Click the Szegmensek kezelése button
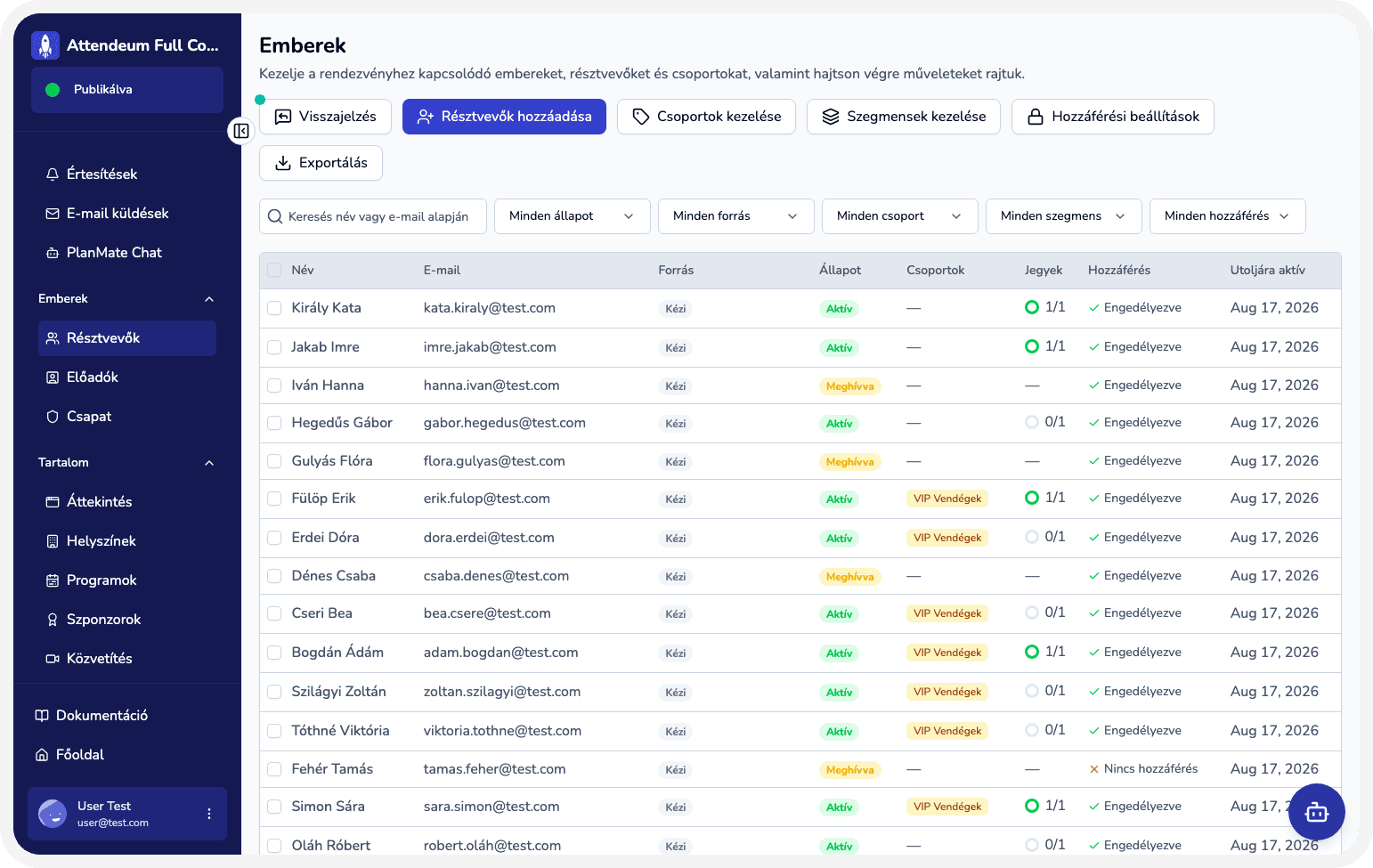Screen dimensions: 1373x868 tap(904, 117)
